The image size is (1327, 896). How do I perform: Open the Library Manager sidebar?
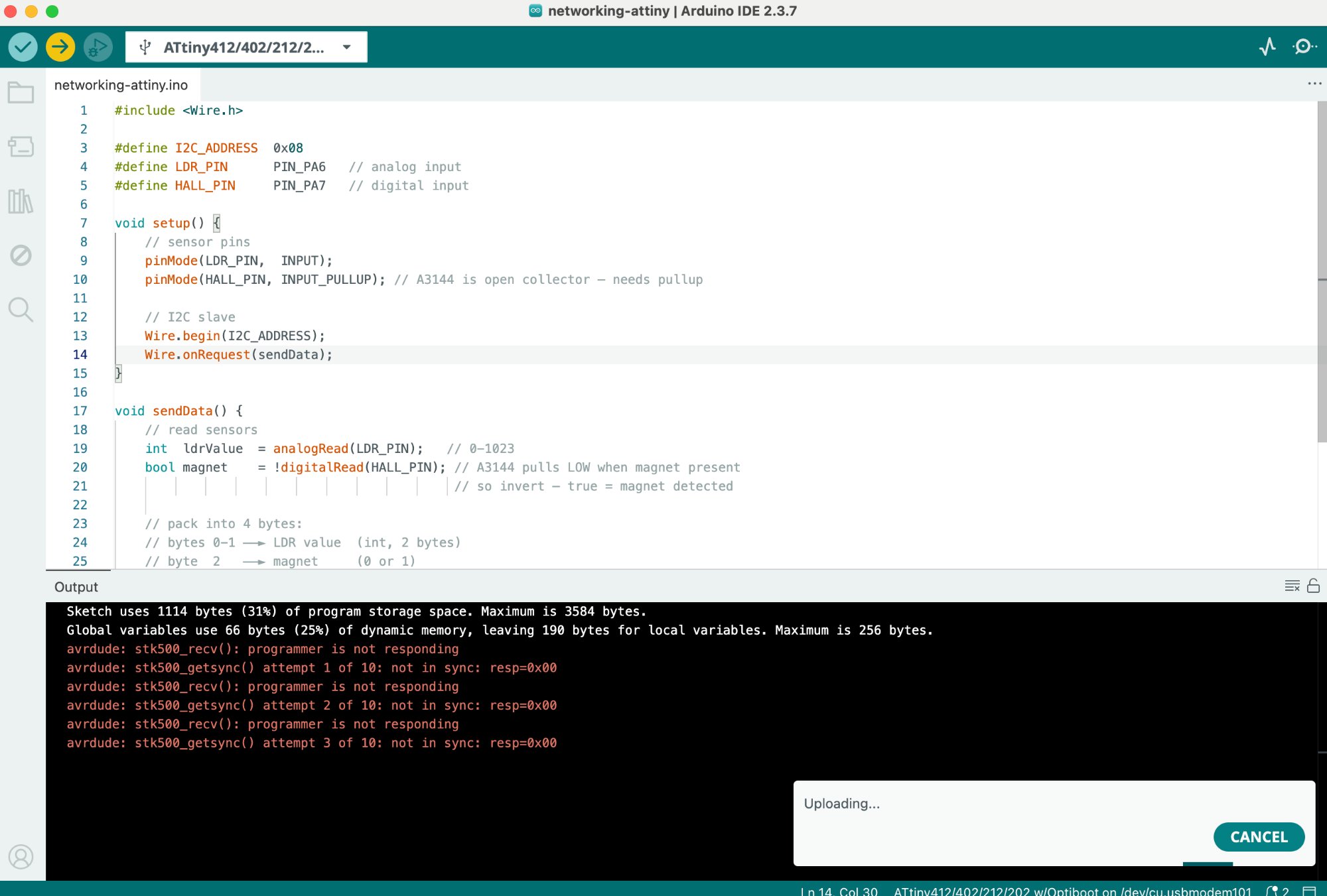(x=21, y=201)
